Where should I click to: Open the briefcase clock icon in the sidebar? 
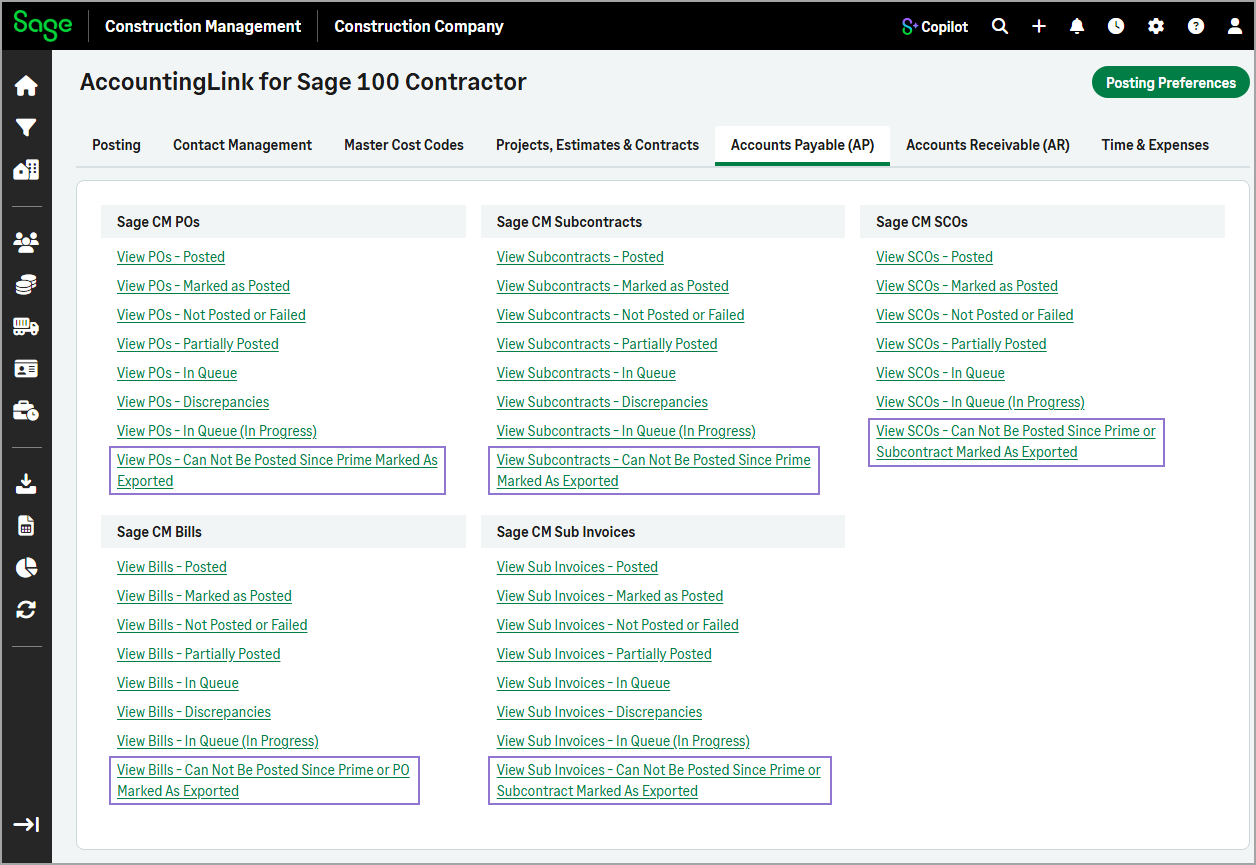tap(26, 411)
